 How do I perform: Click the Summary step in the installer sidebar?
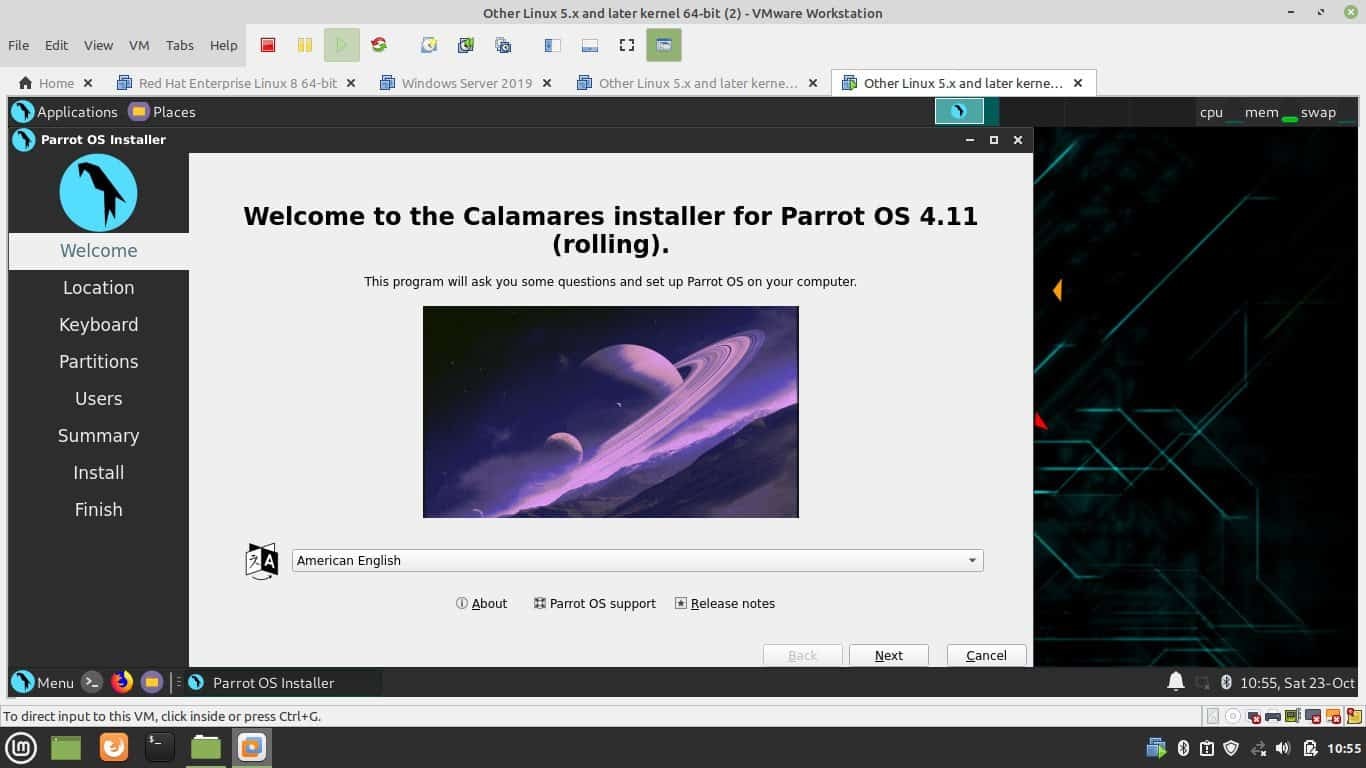click(x=98, y=436)
